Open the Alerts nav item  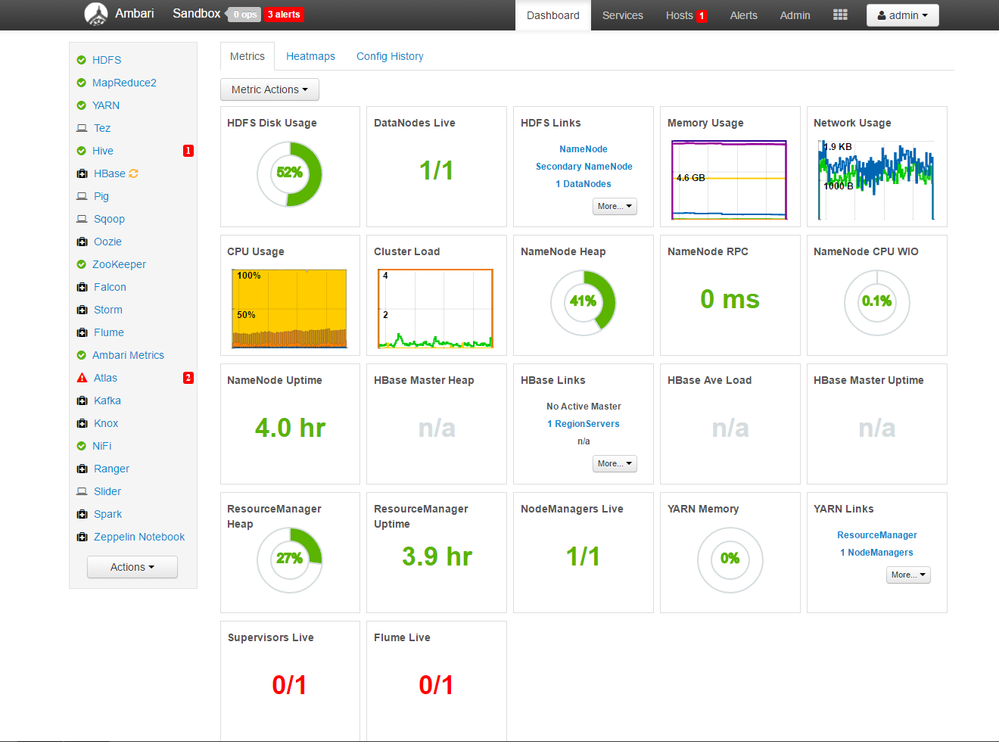[744, 15]
